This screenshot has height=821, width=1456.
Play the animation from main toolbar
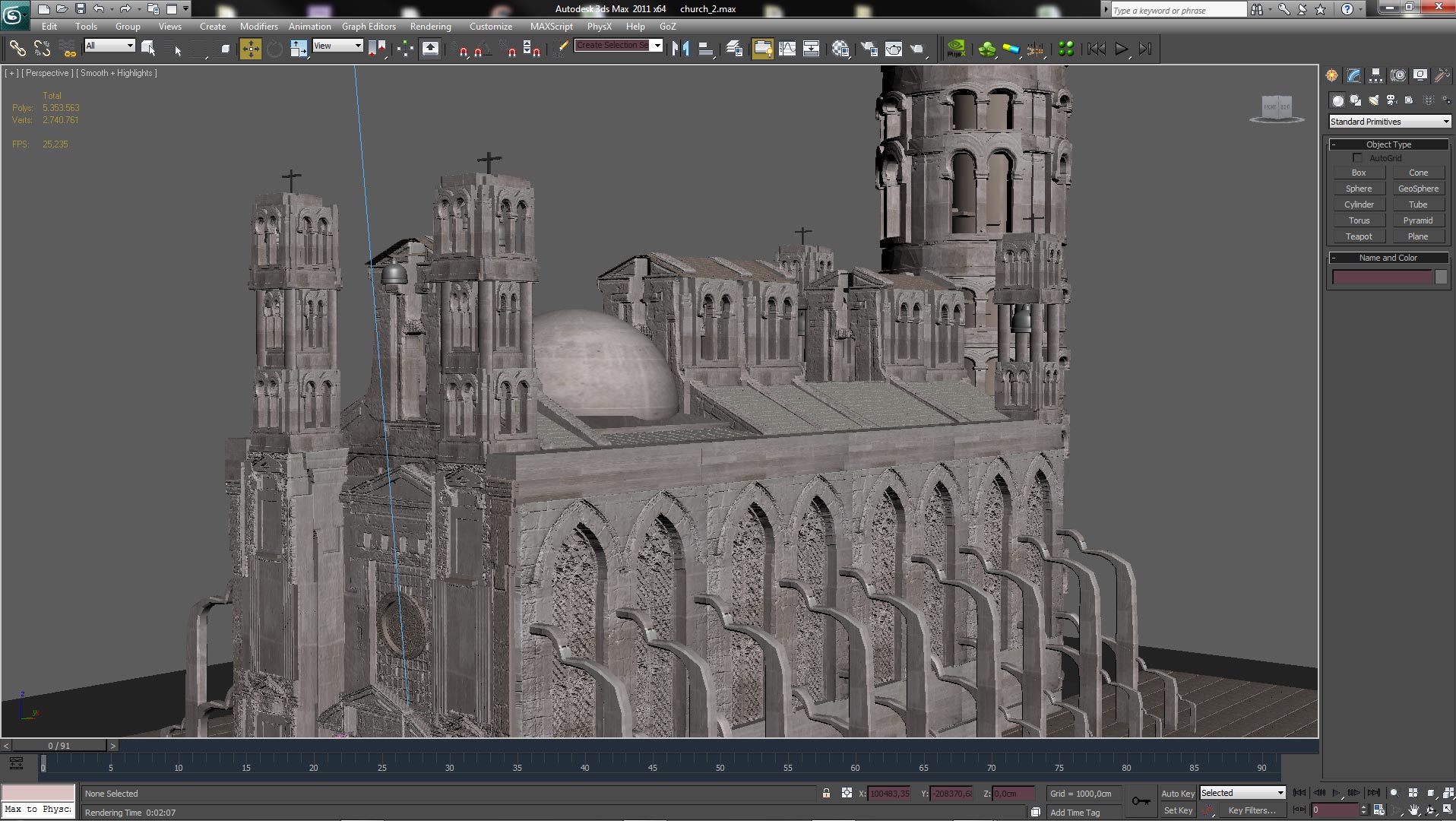tap(1121, 49)
